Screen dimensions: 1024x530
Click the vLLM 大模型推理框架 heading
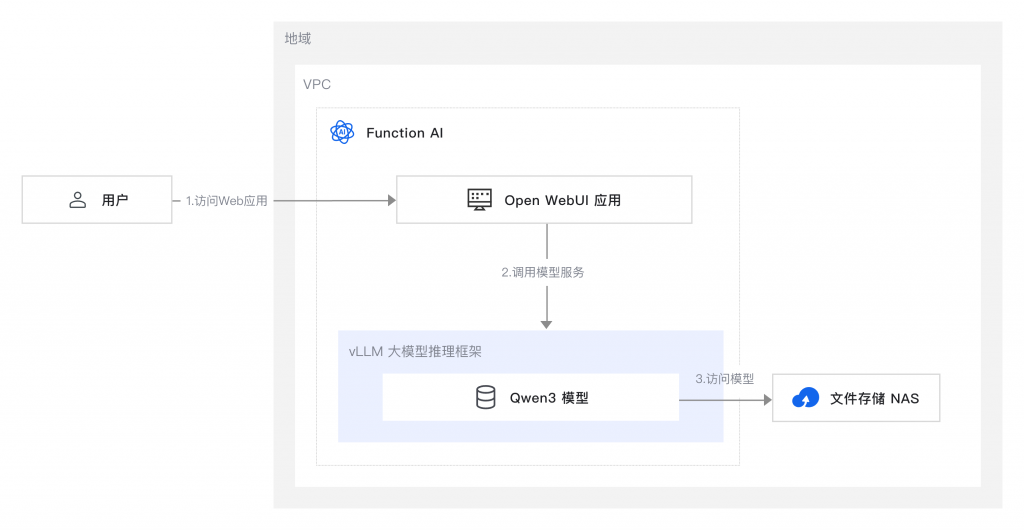coord(415,352)
